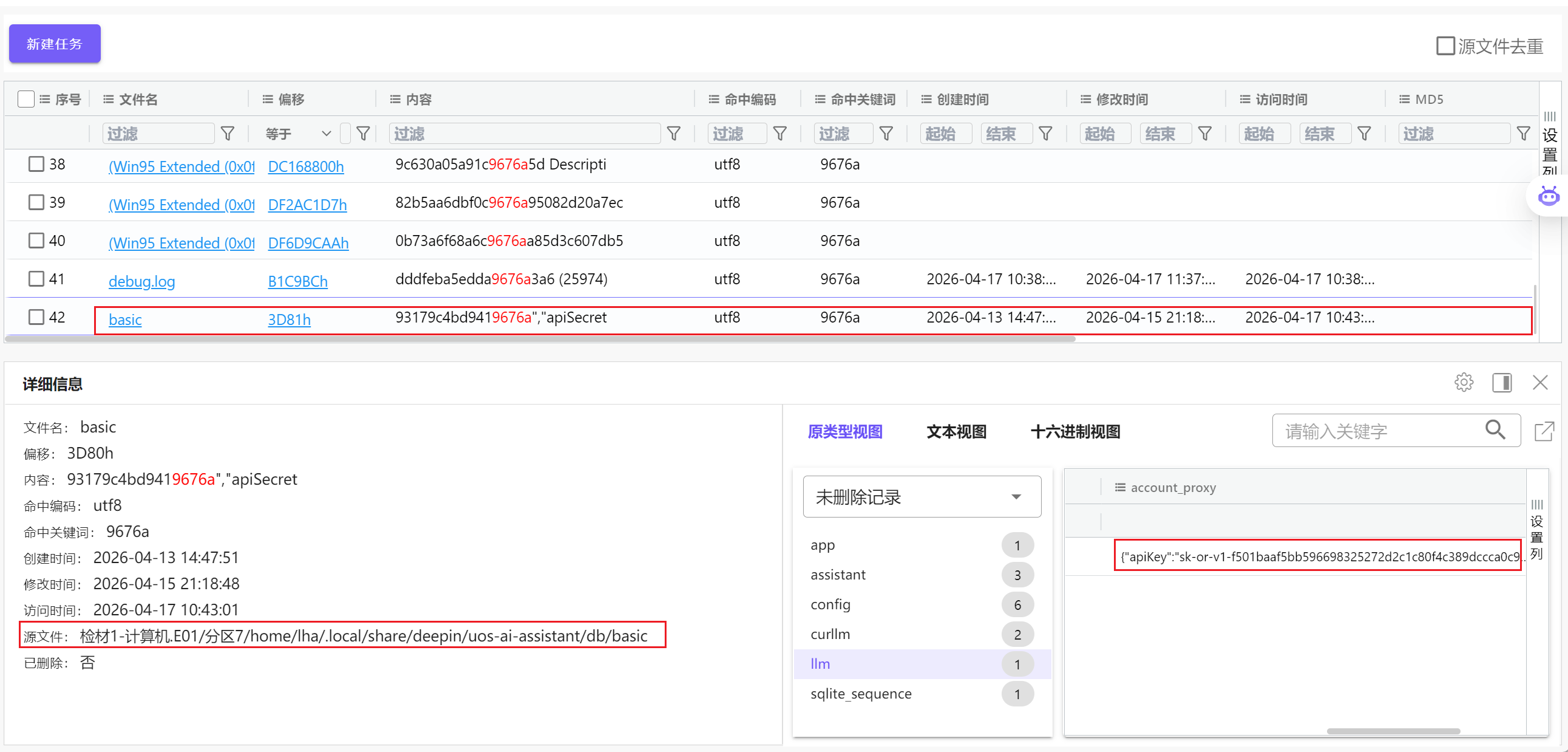Screen dimensions: 1568x752
Task: Open record in external window icon
Action: point(1544,431)
